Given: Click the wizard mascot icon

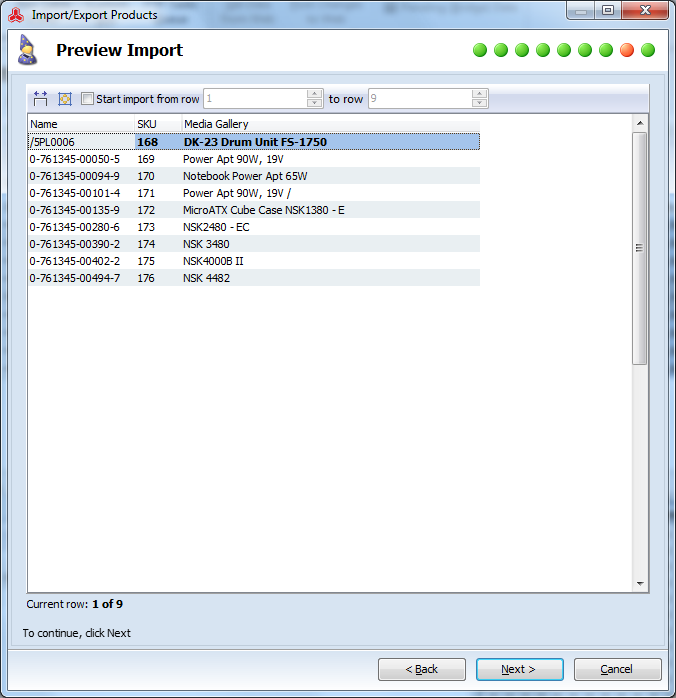Looking at the screenshot, I should (x=27, y=50).
